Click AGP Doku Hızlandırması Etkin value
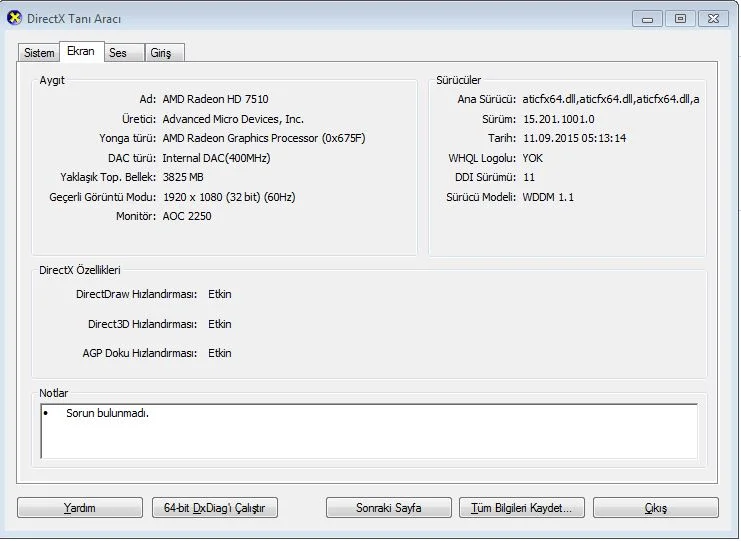The image size is (741, 541). click(x=220, y=353)
